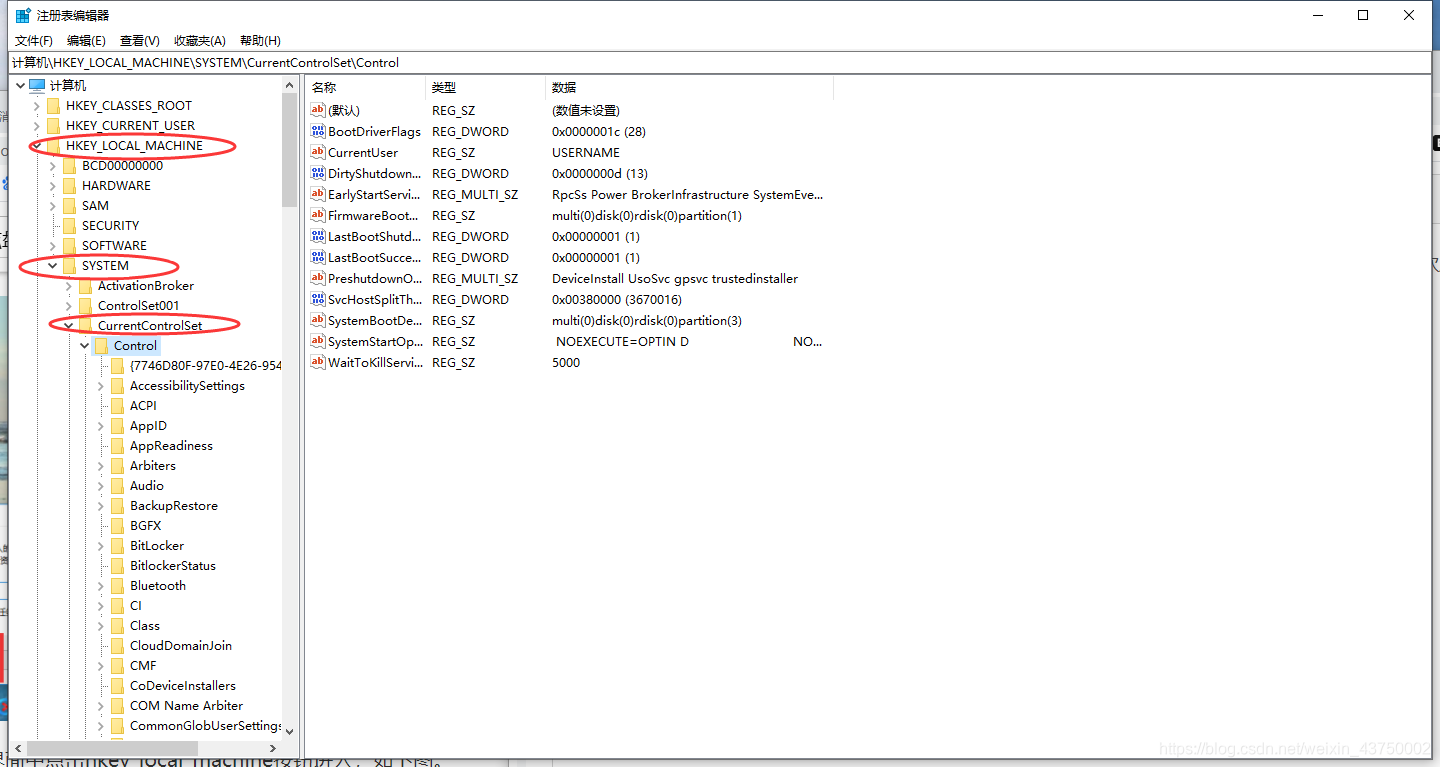Expand the ControlSet001 chevron
This screenshot has height=767, width=1440.
pos(69,306)
